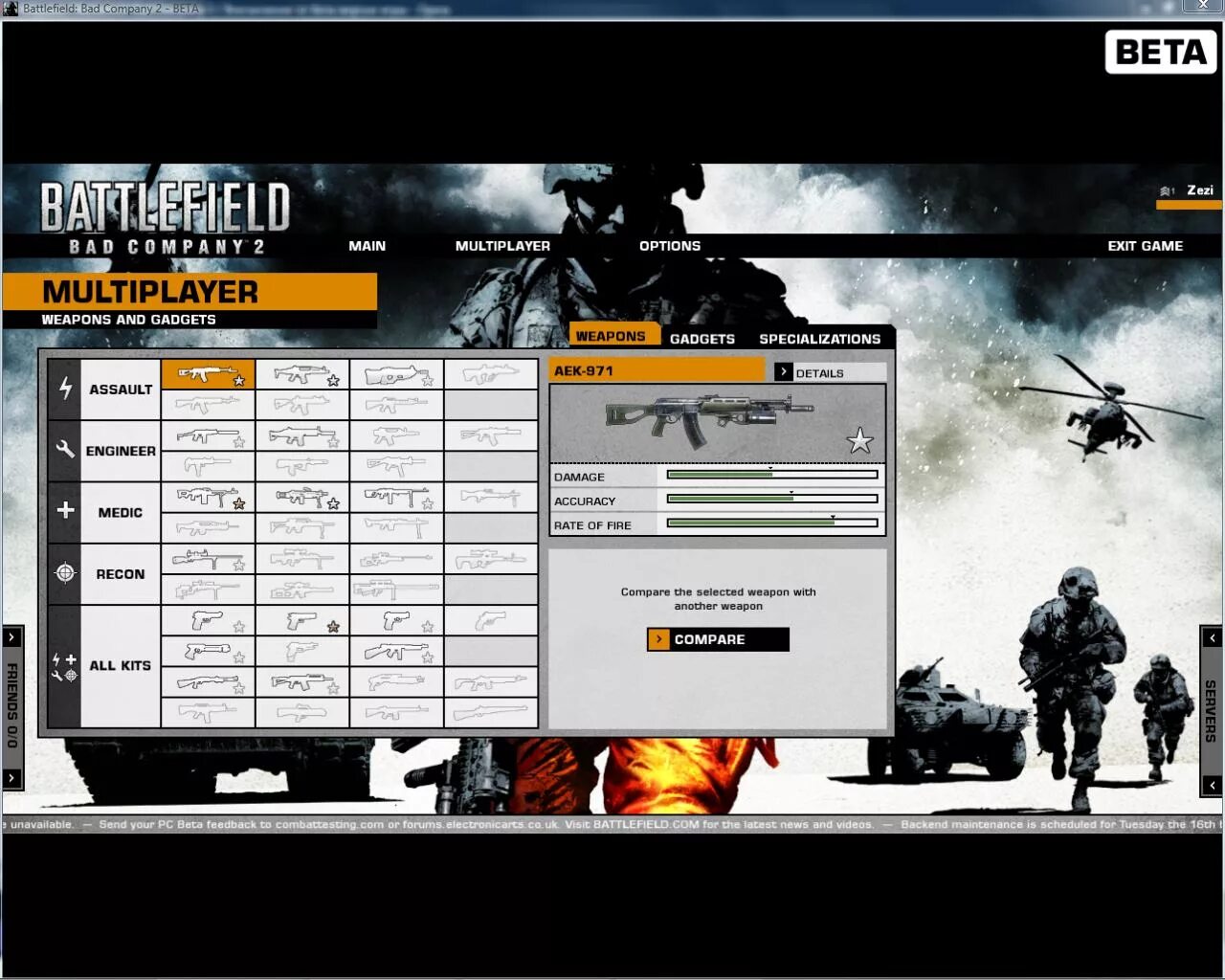
Task: Click the ACCURACY stat bar
Action: click(x=772, y=499)
